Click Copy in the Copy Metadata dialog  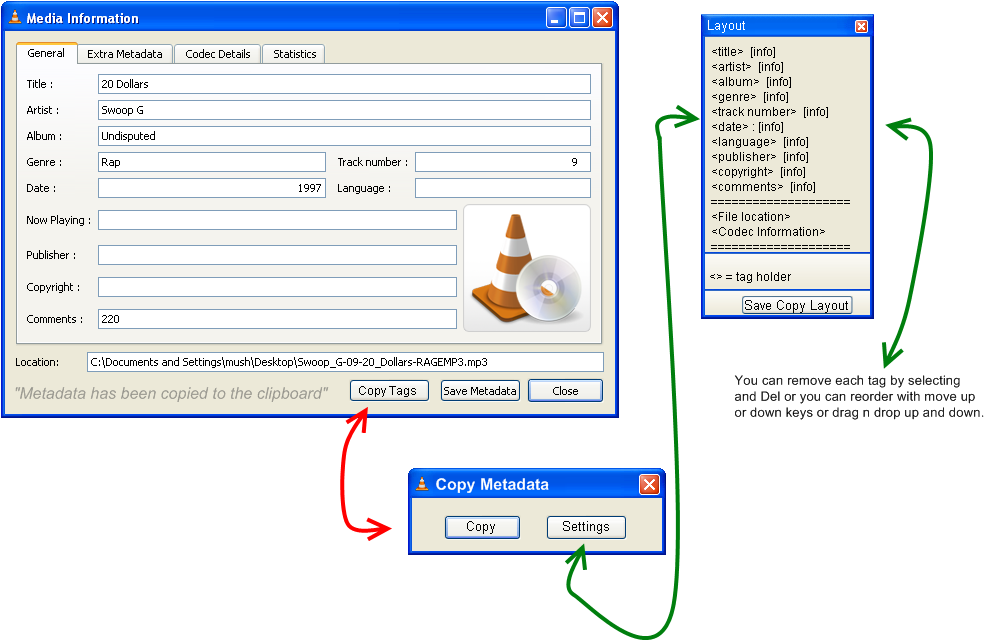tap(482, 526)
